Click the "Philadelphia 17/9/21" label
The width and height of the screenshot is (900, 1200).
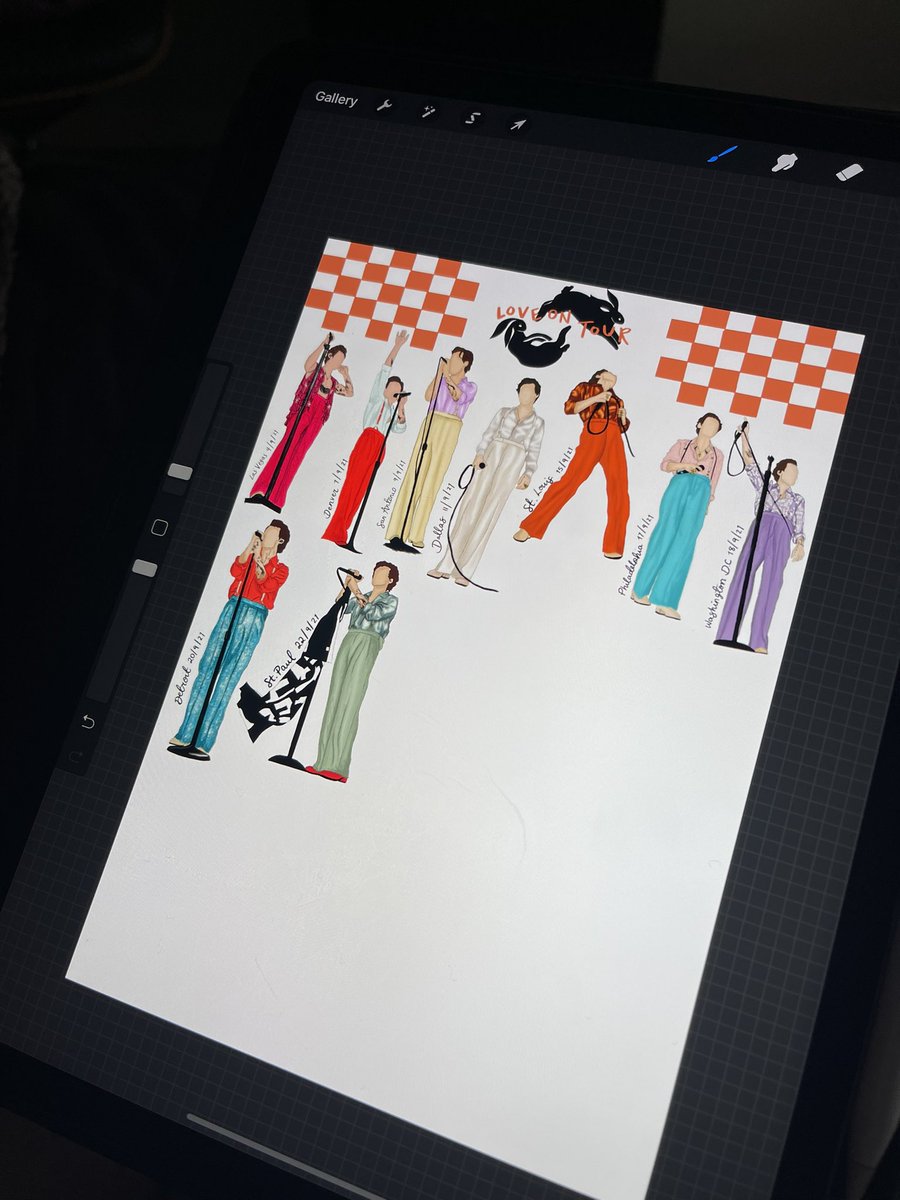637,553
